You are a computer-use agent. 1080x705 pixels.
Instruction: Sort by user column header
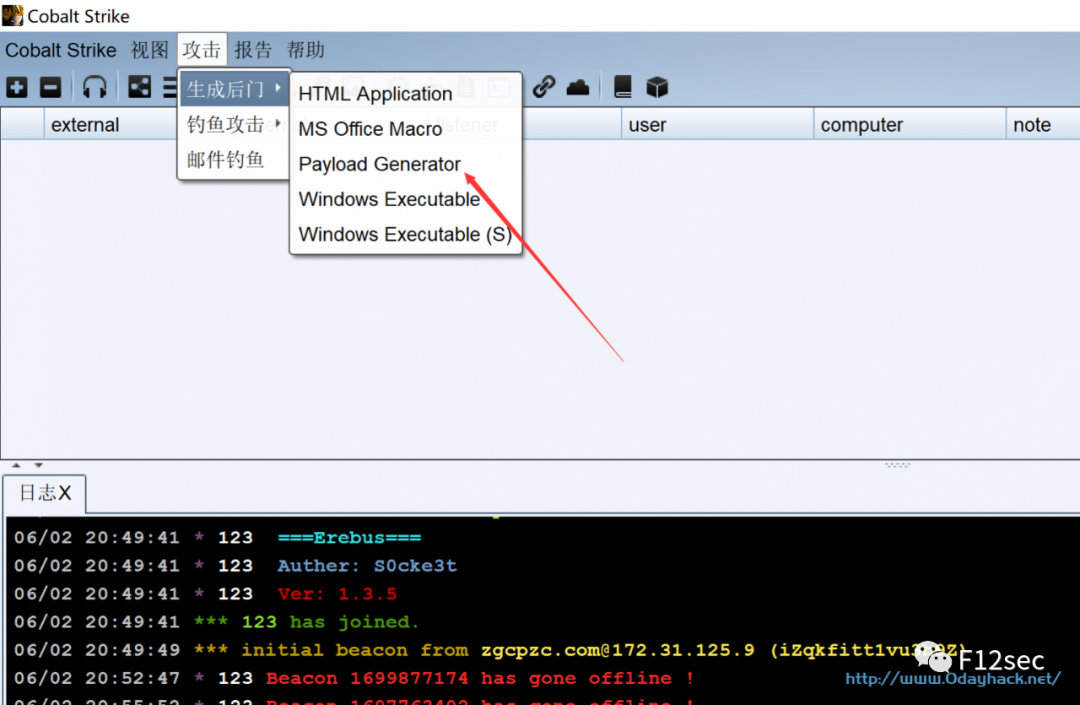click(716, 125)
